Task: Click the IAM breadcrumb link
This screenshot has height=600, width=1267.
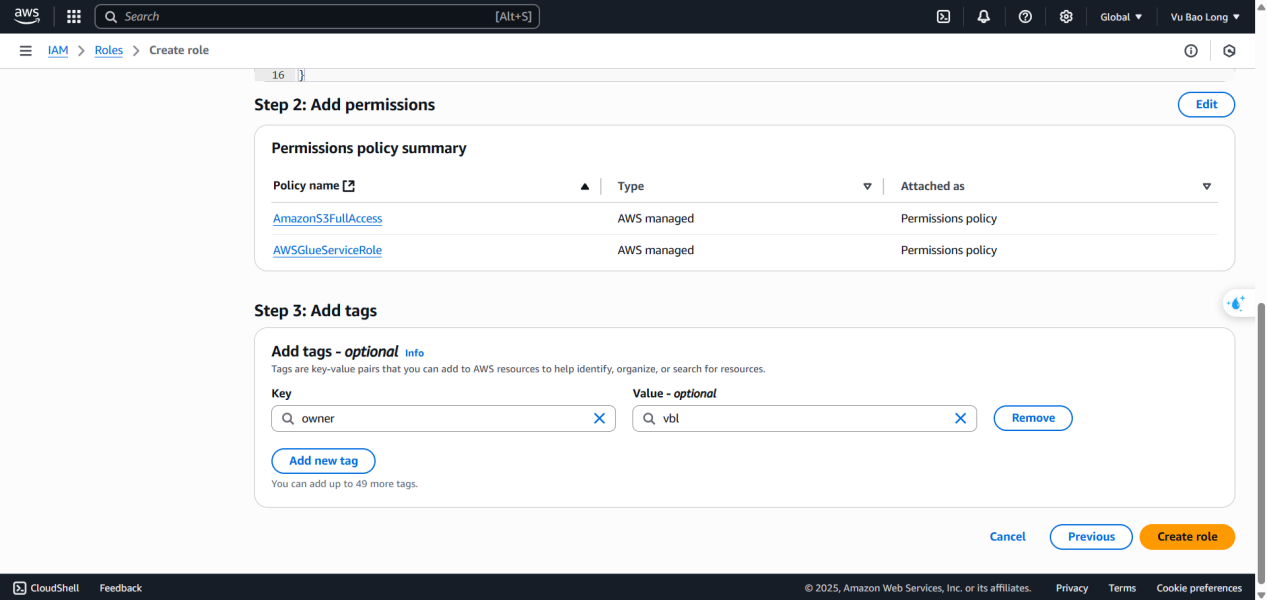Action: (x=58, y=50)
